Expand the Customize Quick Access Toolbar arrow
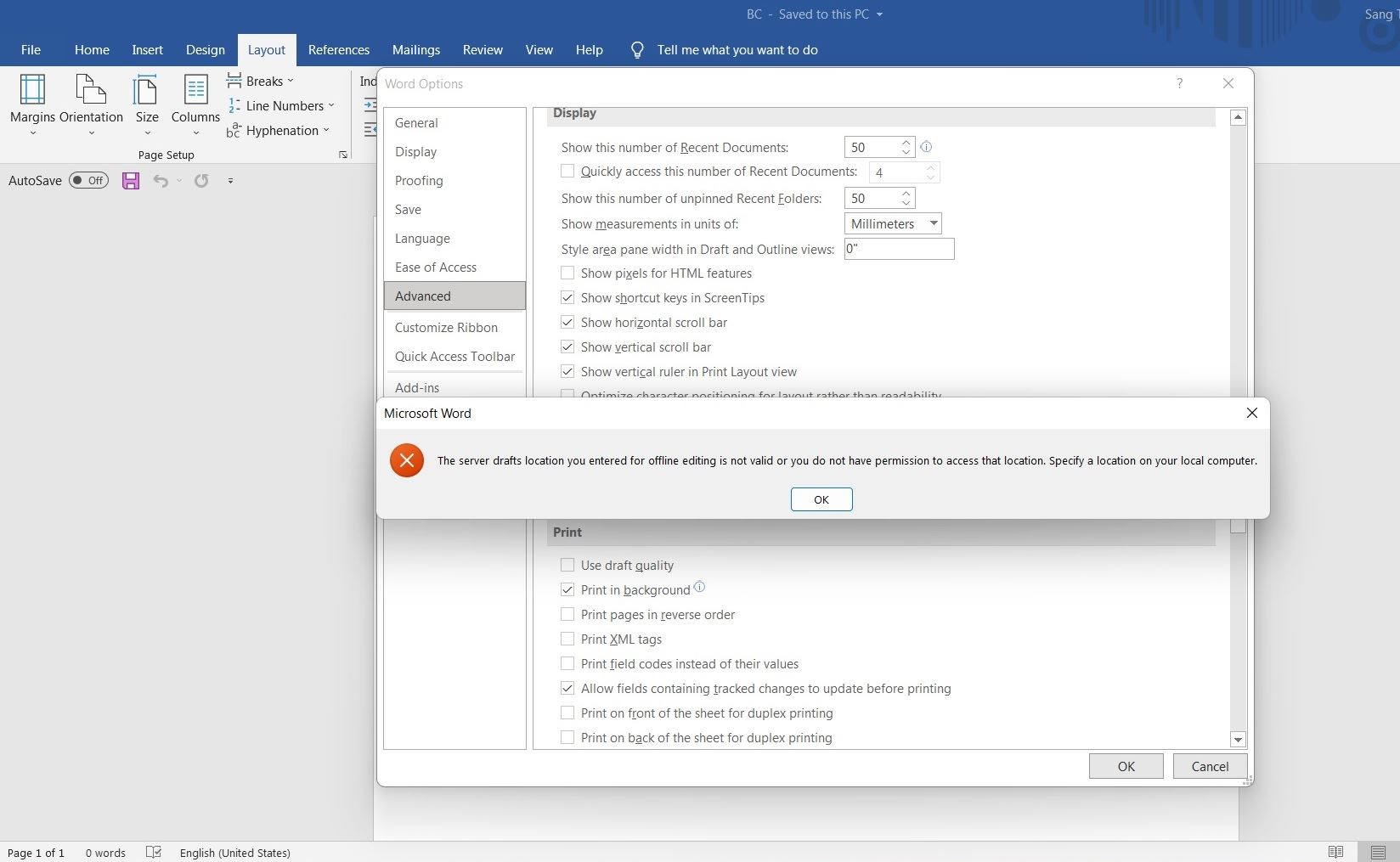This screenshot has height=862, width=1400. (230, 180)
